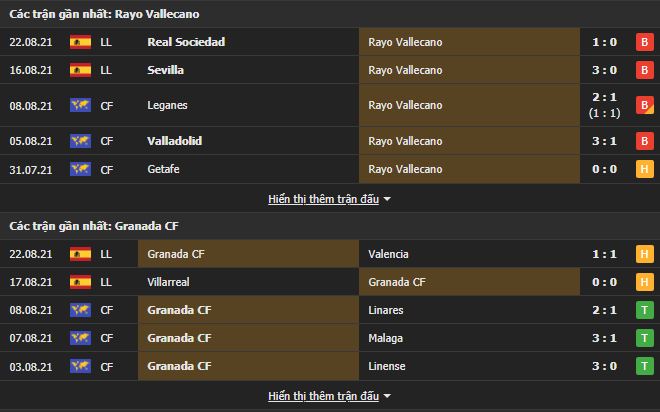Click Valladolid team name
The image size is (660, 412).
coord(174,141)
